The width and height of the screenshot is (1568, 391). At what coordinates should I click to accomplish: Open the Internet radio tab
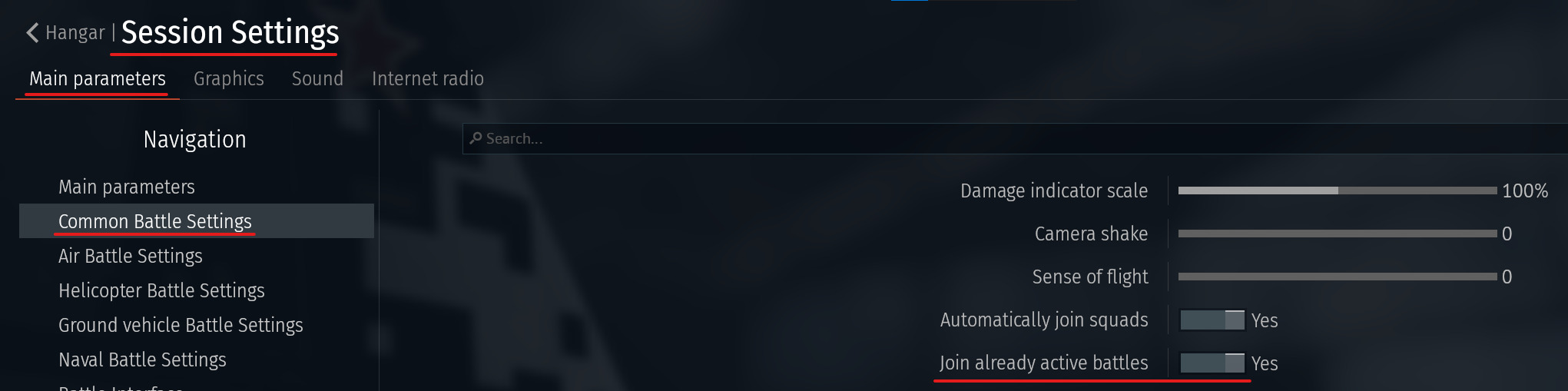coord(428,78)
